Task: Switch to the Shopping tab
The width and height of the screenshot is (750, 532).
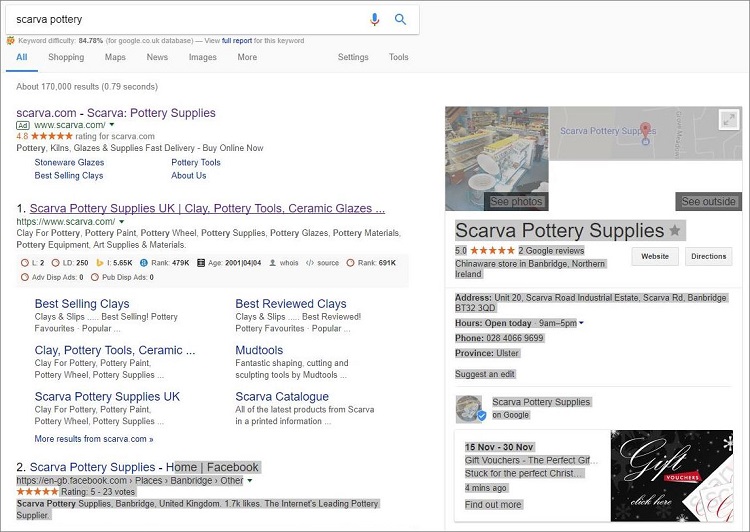Action: point(66,57)
